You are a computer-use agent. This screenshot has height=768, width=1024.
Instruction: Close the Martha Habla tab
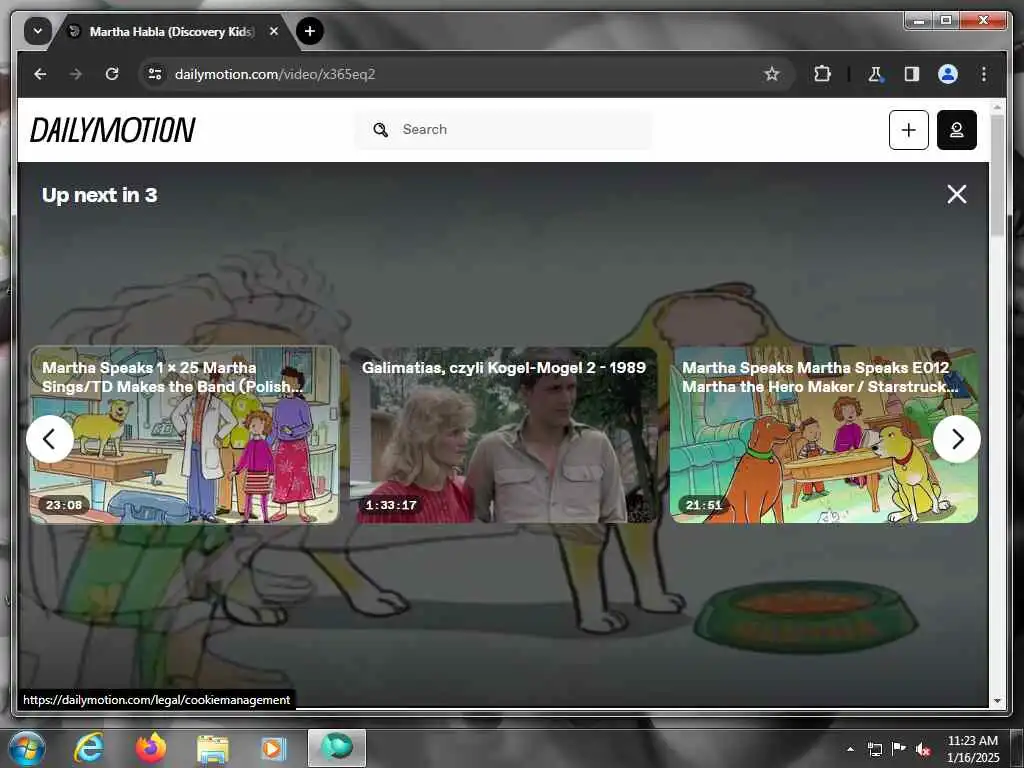point(274,31)
